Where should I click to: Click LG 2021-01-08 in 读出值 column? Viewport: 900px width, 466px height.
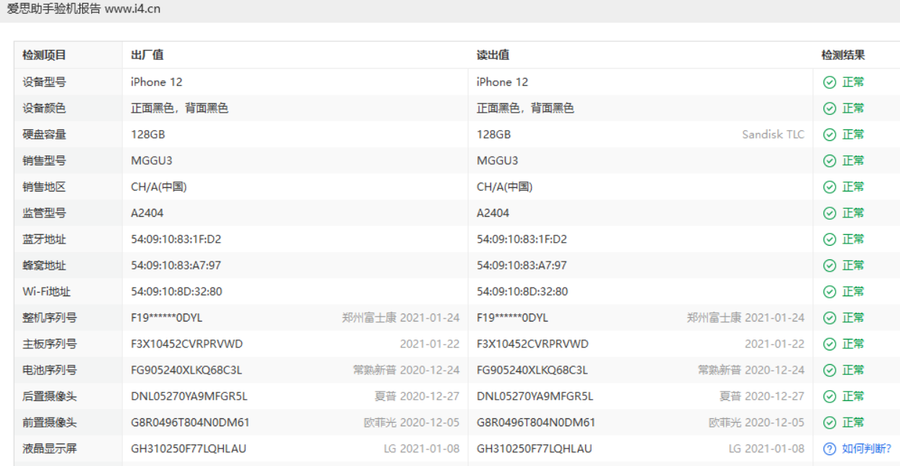pyautogui.click(x=767, y=449)
